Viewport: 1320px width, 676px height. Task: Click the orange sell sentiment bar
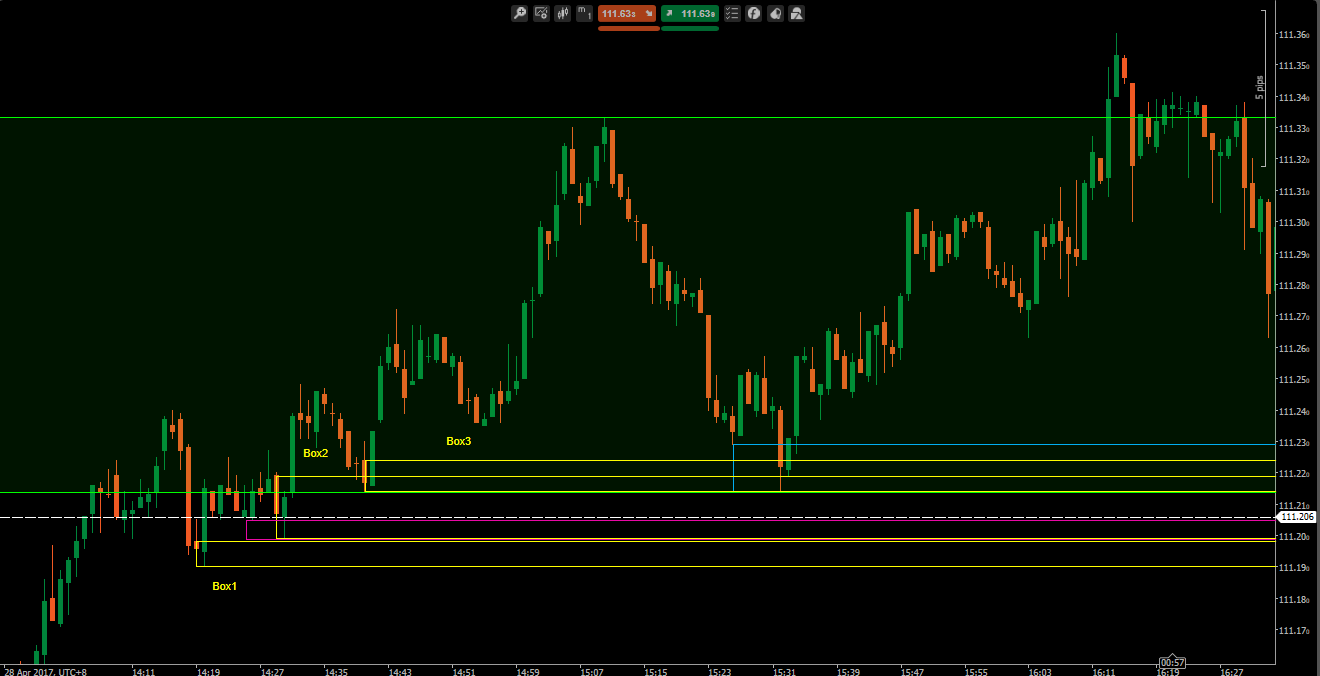click(628, 28)
